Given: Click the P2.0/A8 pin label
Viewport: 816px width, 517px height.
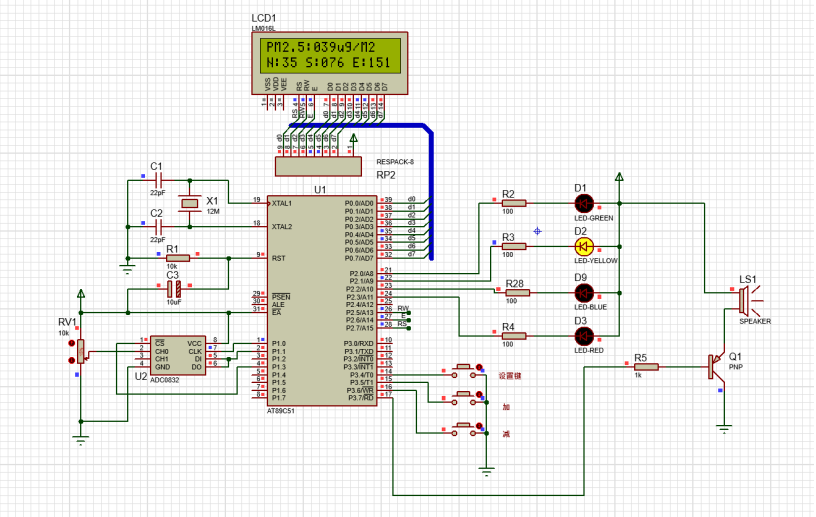Looking at the screenshot, I should [x=361, y=273].
